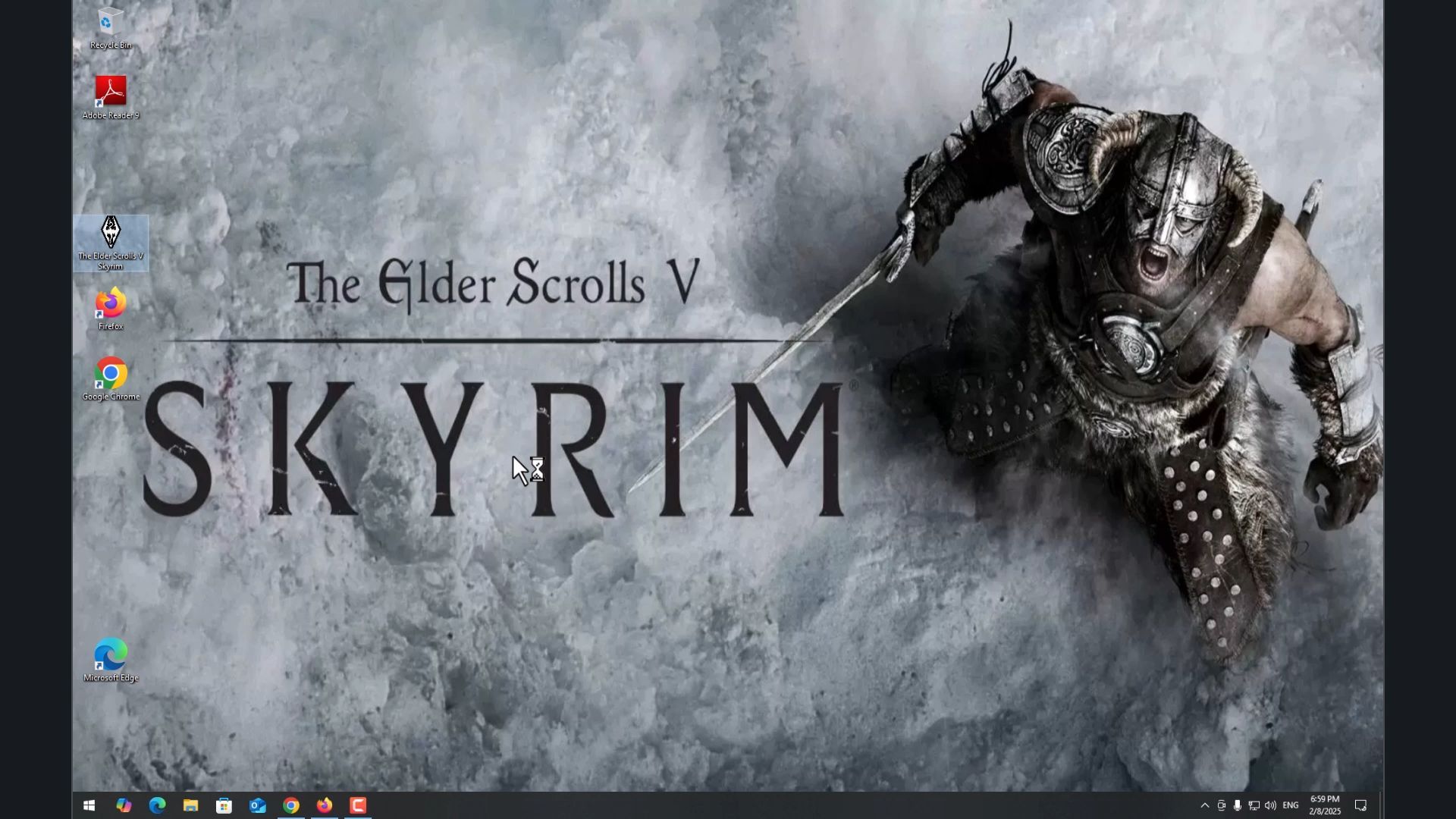
Task: Open File Explorer from the taskbar
Action: (190, 805)
